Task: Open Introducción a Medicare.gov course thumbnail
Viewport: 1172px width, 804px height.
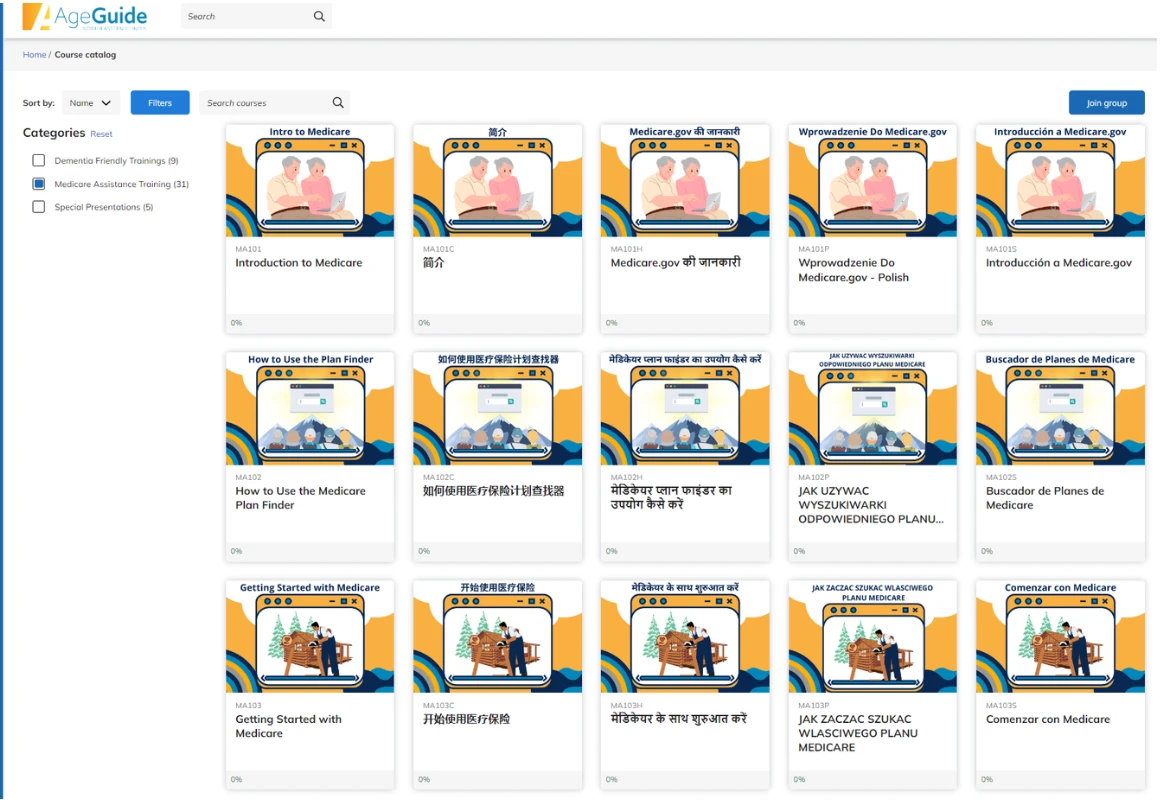Action: tap(1060, 180)
